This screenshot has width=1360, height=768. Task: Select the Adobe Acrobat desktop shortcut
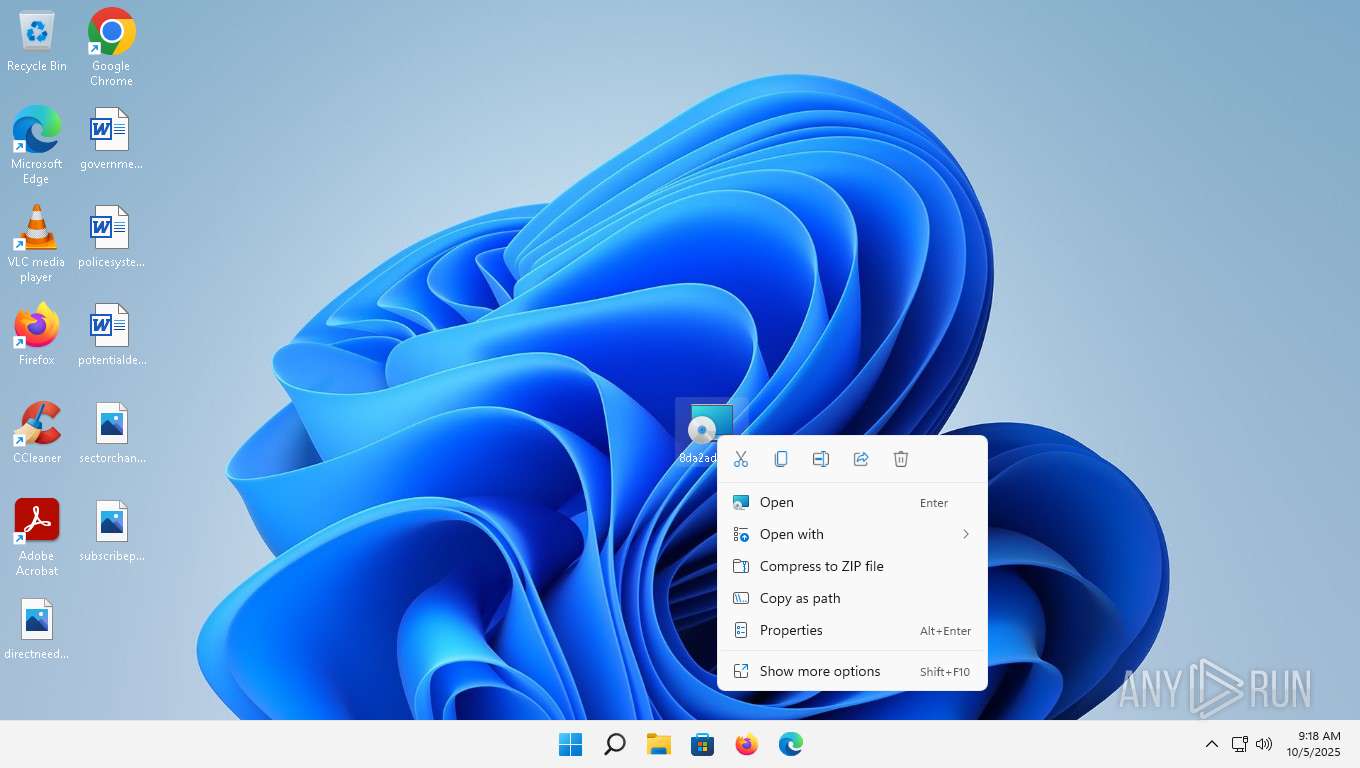(x=37, y=537)
